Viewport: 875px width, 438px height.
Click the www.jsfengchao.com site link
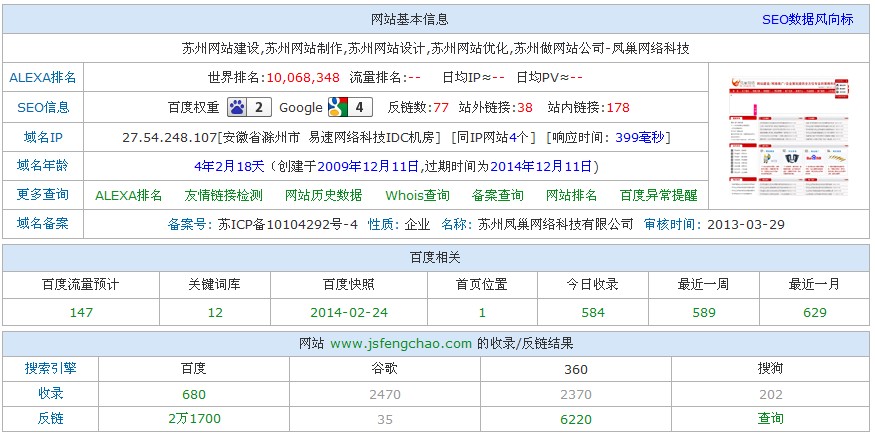point(400,343)
